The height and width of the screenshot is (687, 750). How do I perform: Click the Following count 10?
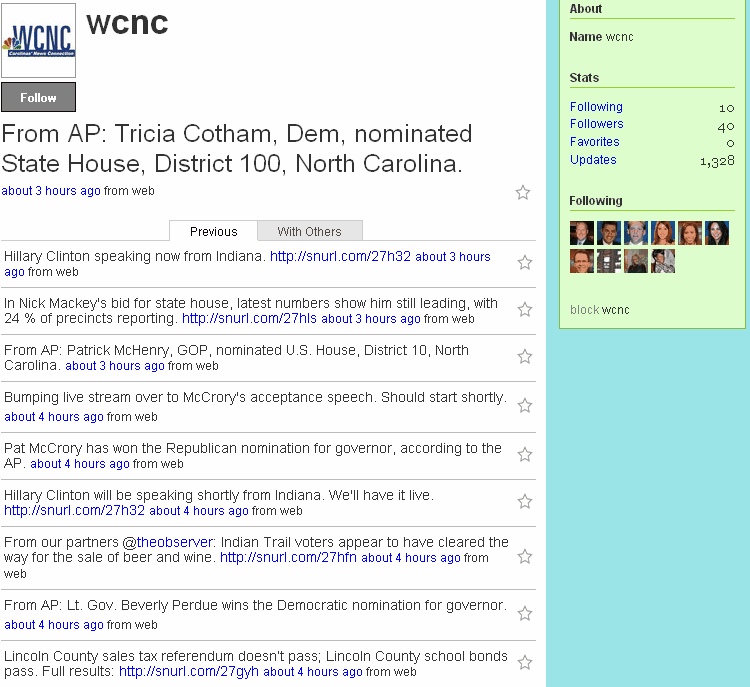tap(727, 108)
